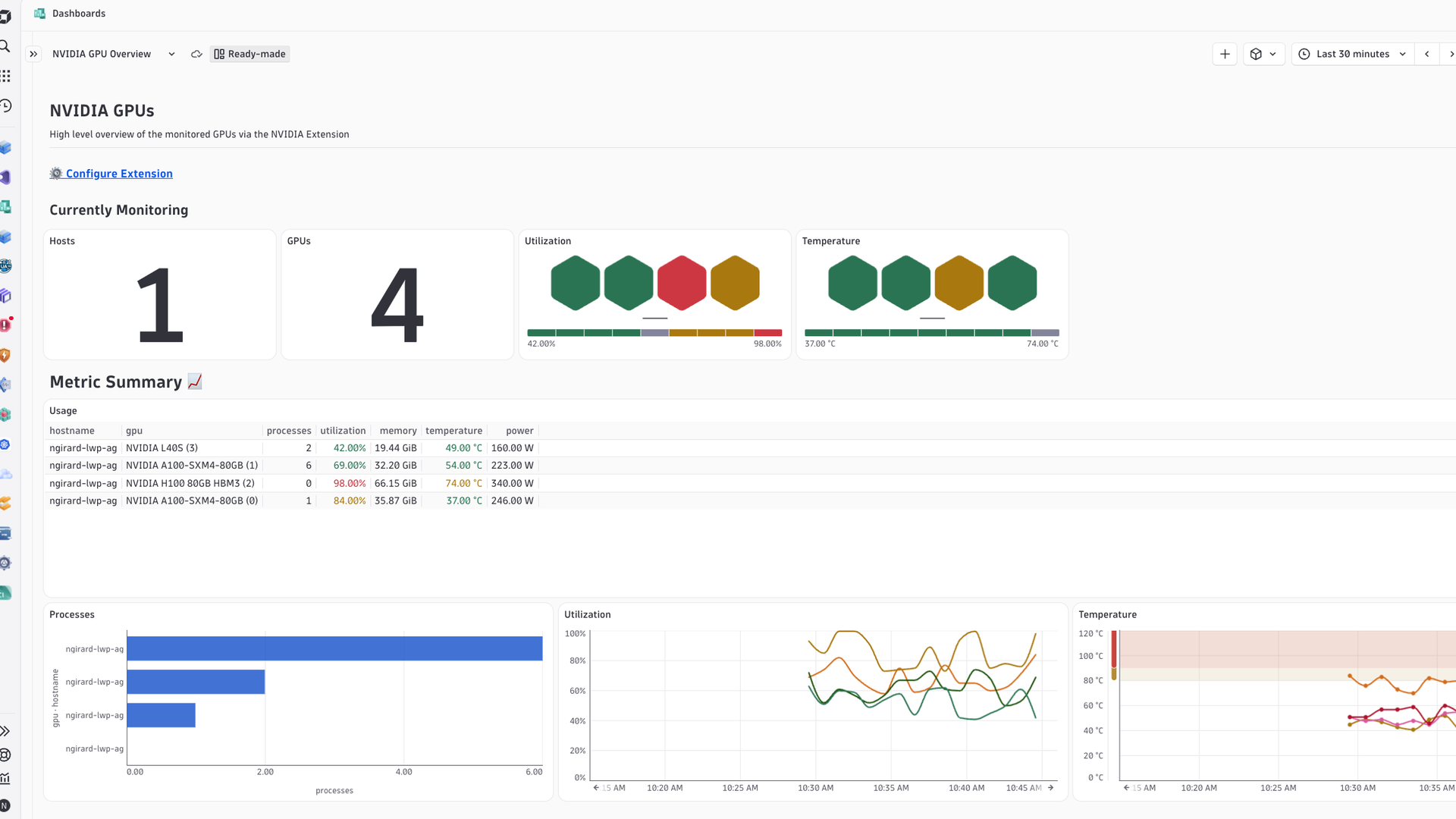Open the Dashboards breadcrumb title
1456x819 pixels.
click(x=79, y=14)
